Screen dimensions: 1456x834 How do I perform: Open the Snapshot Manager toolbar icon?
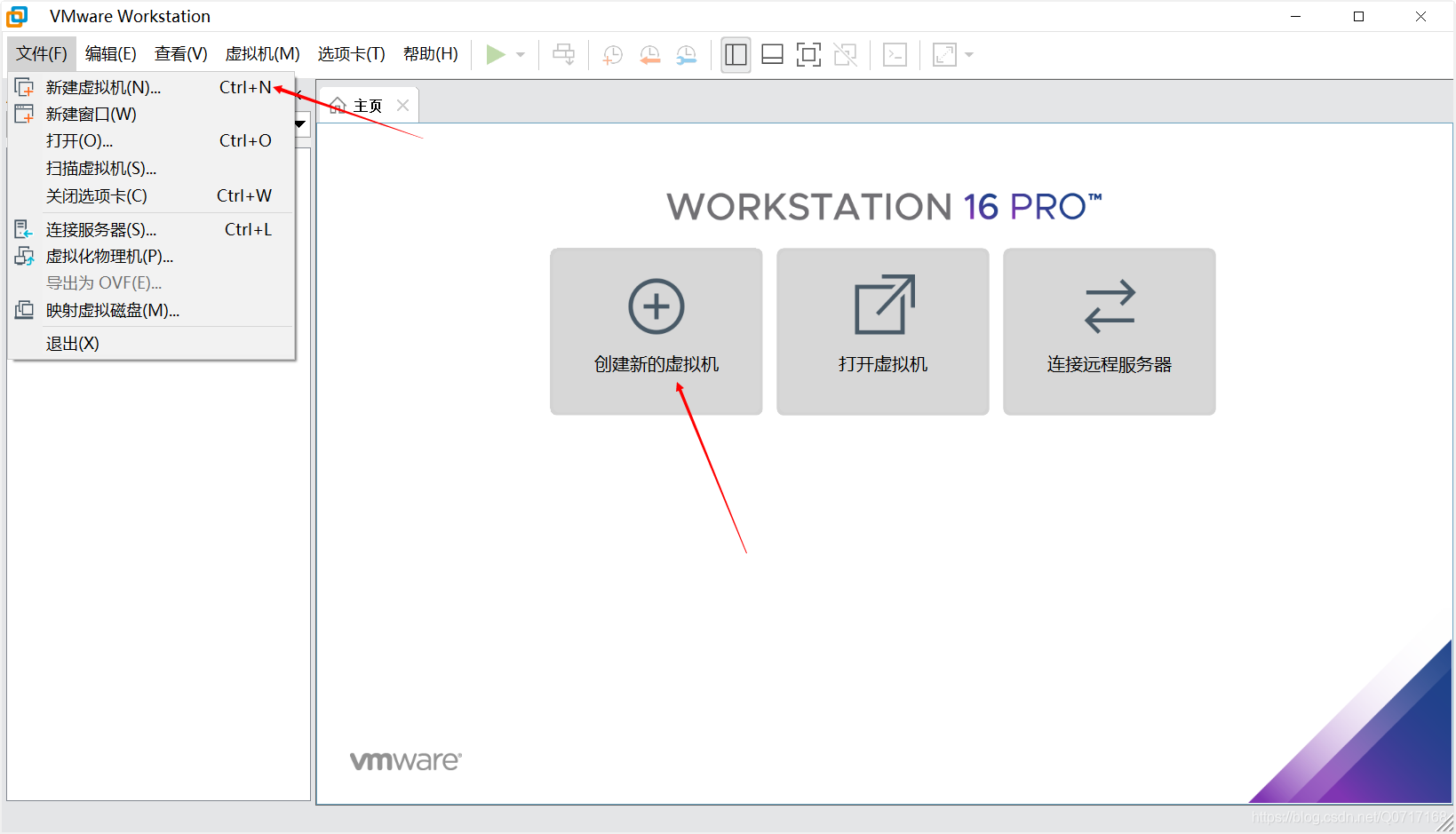pyautogui.click(x=687, y=55)
